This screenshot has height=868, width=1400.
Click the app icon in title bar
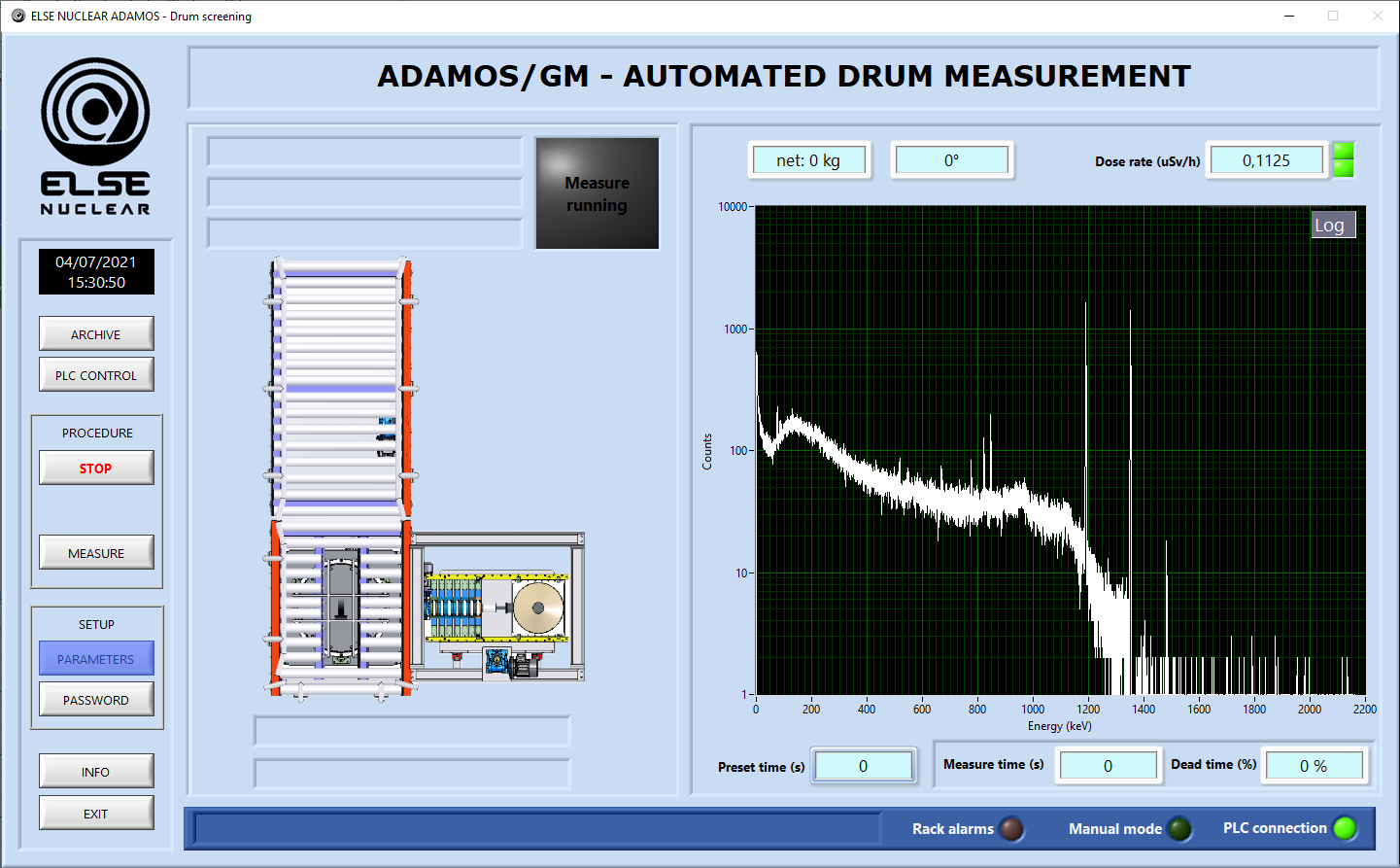click(17, 16)
